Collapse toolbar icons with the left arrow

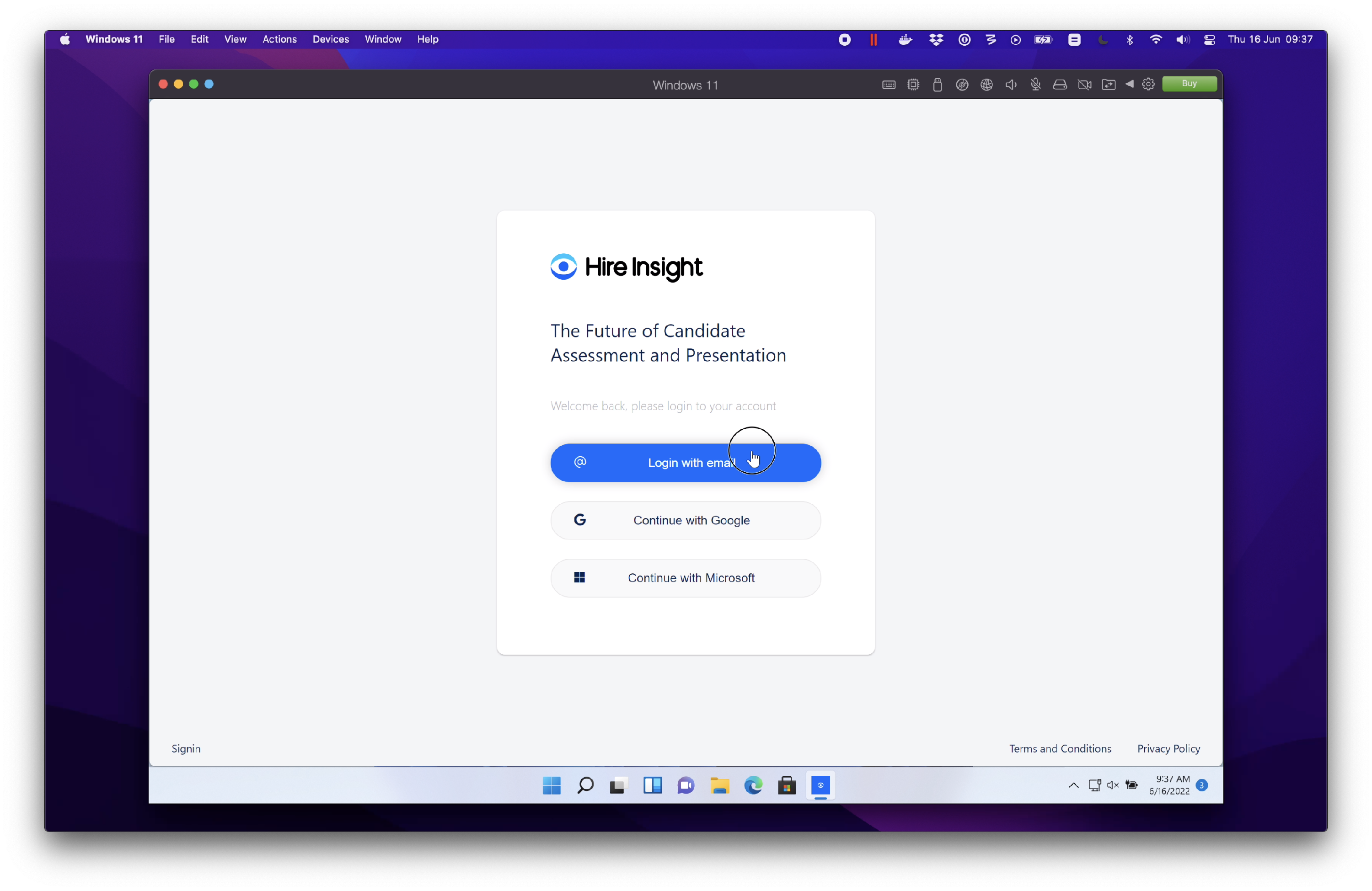point(1129,84)
